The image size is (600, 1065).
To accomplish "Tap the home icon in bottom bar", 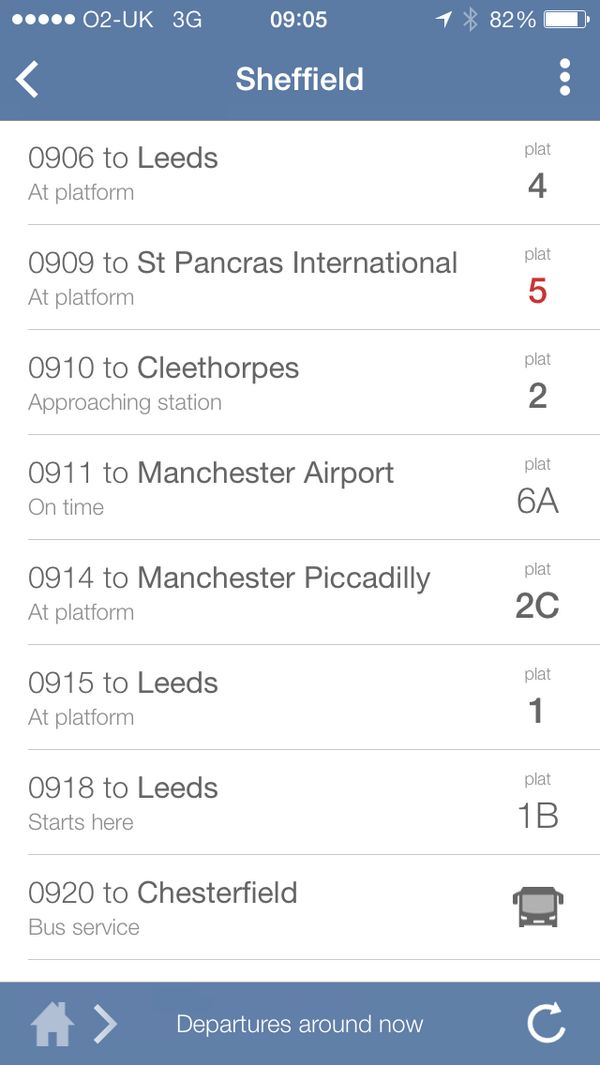I will point(52,1024).
